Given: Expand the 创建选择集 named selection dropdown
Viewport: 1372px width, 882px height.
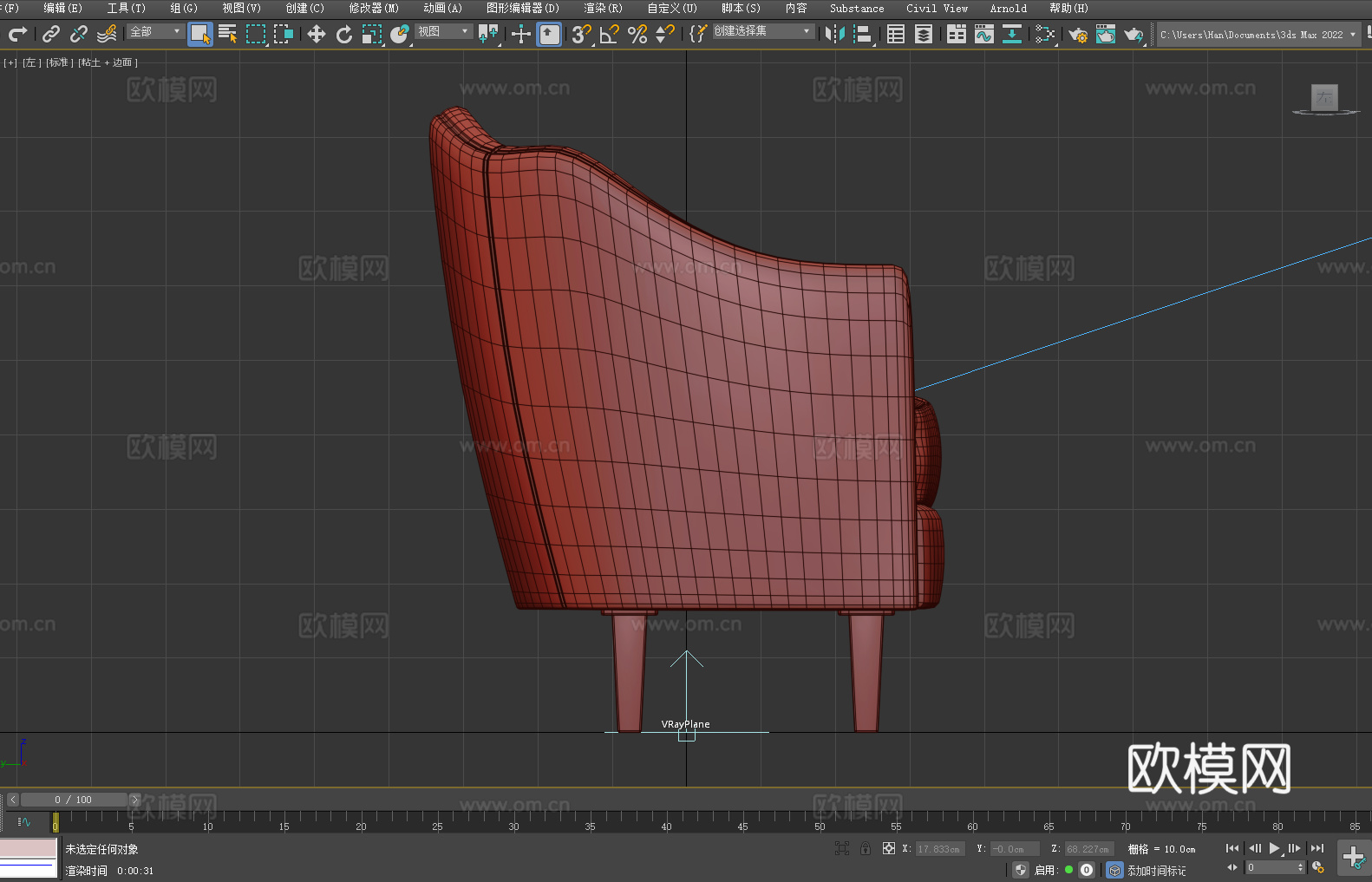Looking at the screenshot, I should point(763,31).
